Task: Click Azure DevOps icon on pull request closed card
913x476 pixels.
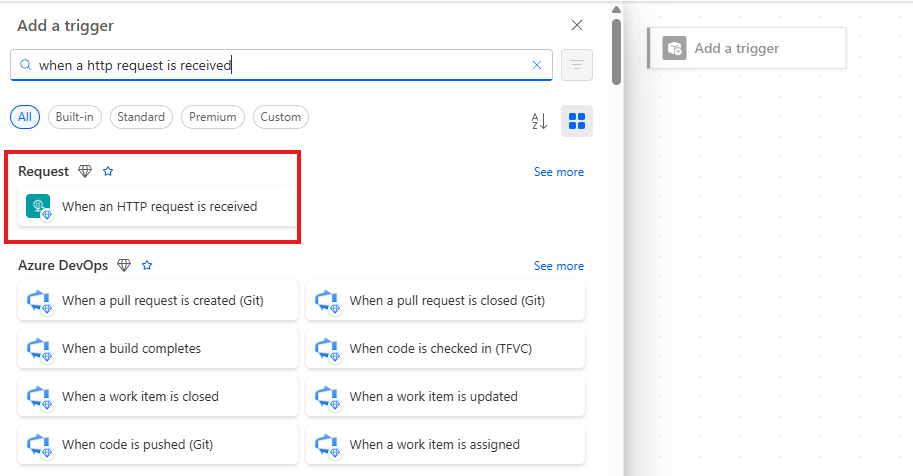Action: (326, 301)
